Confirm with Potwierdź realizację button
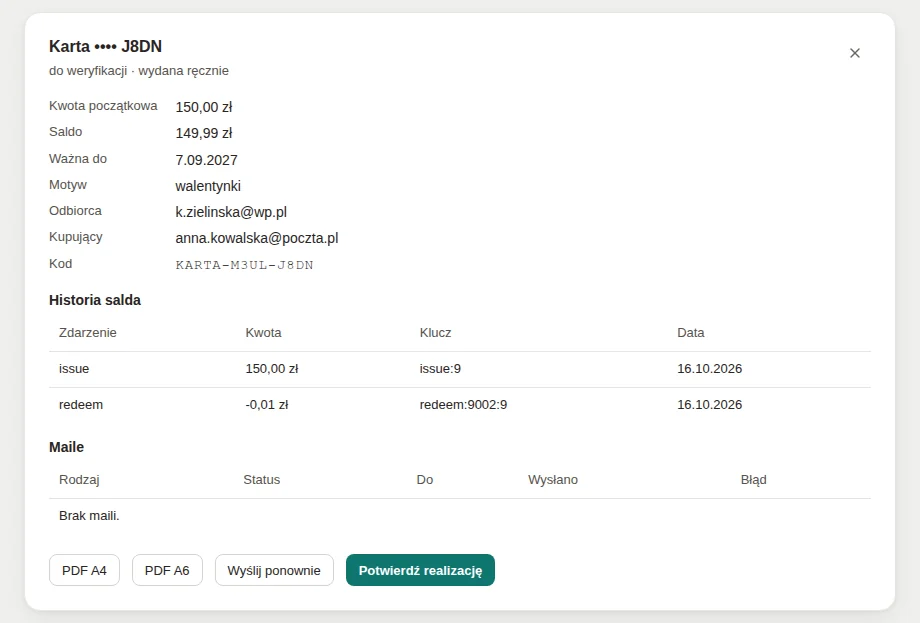The width and height of the screenshot is (920, 623). tap(420, 570)
